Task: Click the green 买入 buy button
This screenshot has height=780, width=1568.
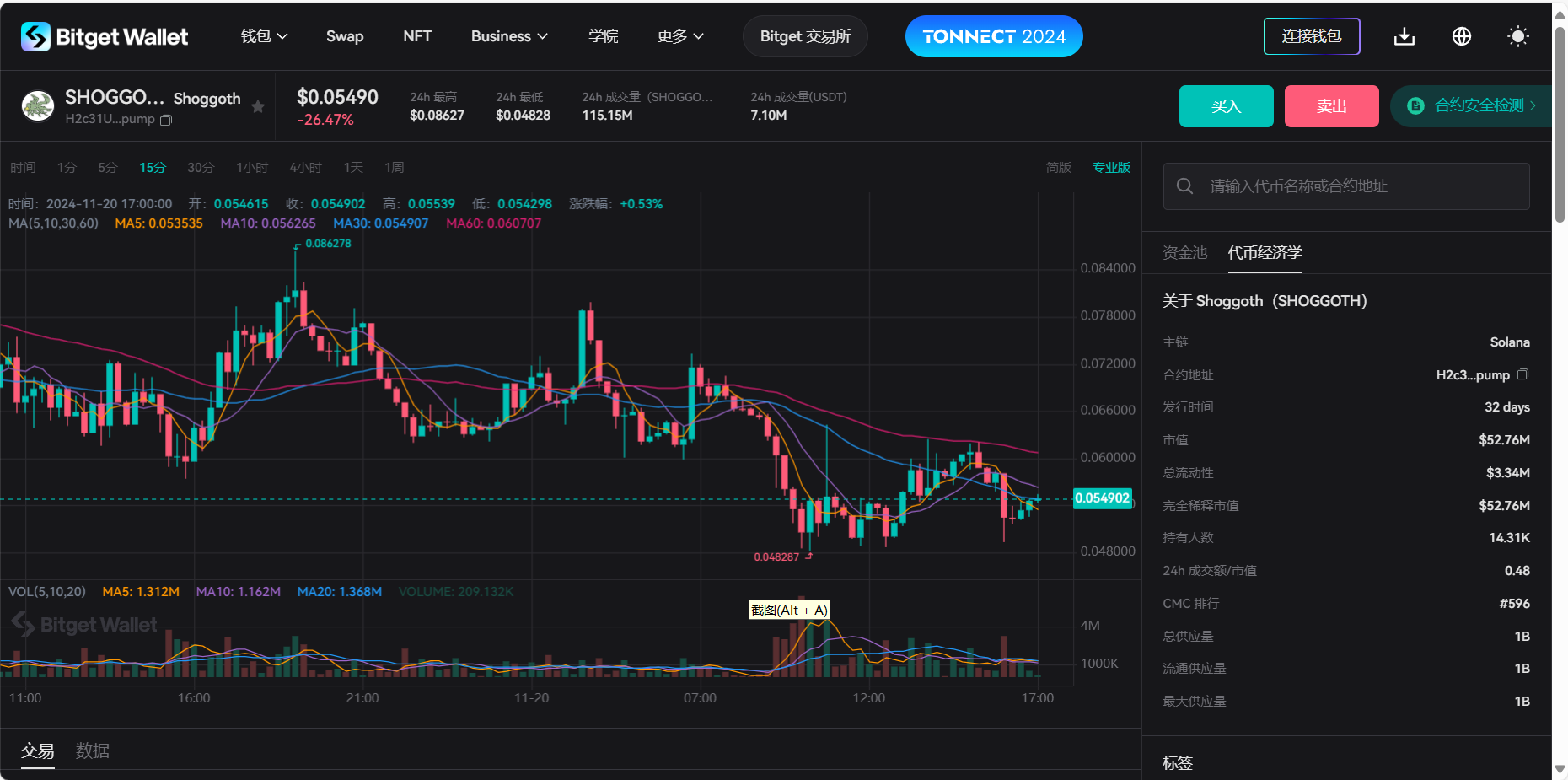Action: click(x=1227, y=106)
